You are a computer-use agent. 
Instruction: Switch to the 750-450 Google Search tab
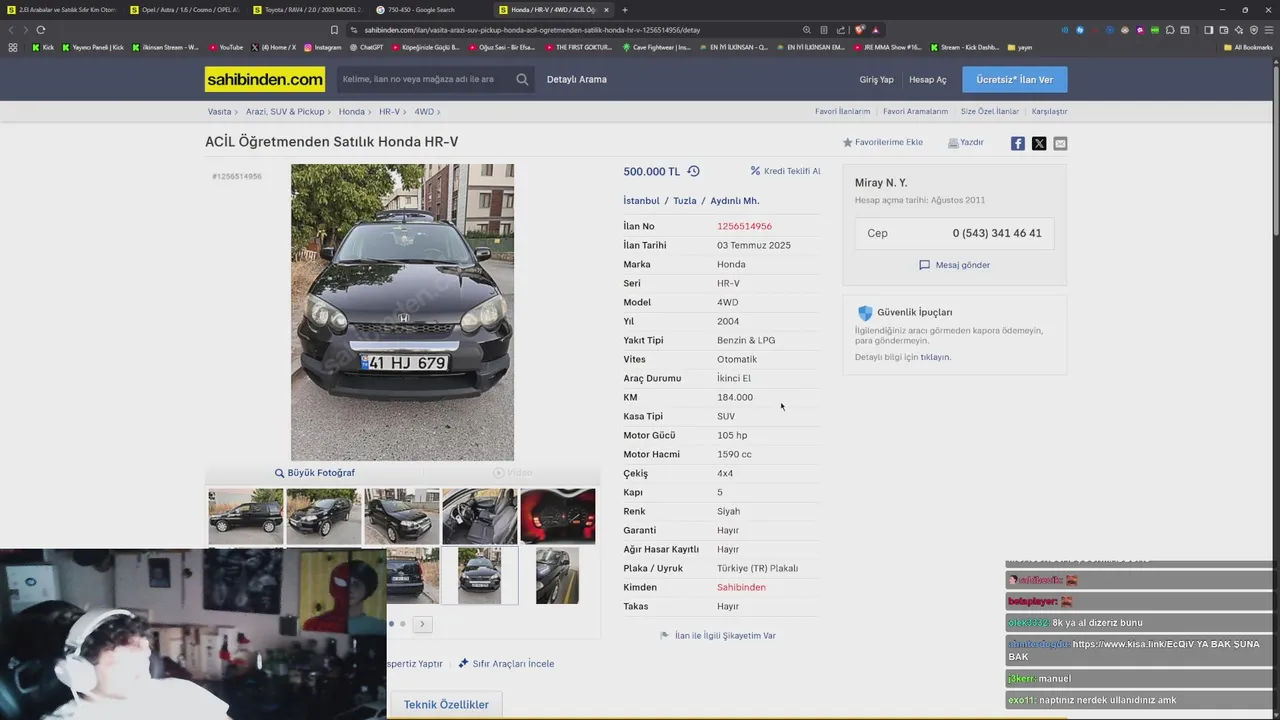point(430,10)
